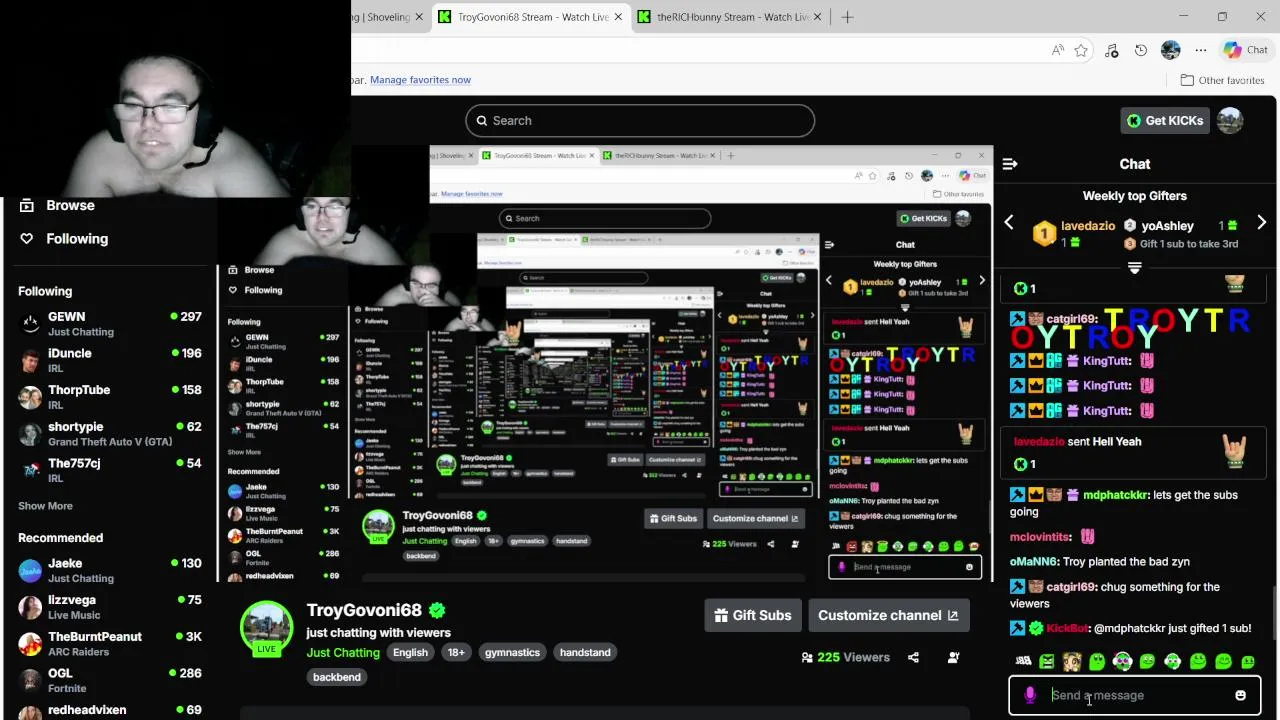This screenshot has width=1280, height=720.
Task: Insert the angry green face emote
Action: 1047,661
